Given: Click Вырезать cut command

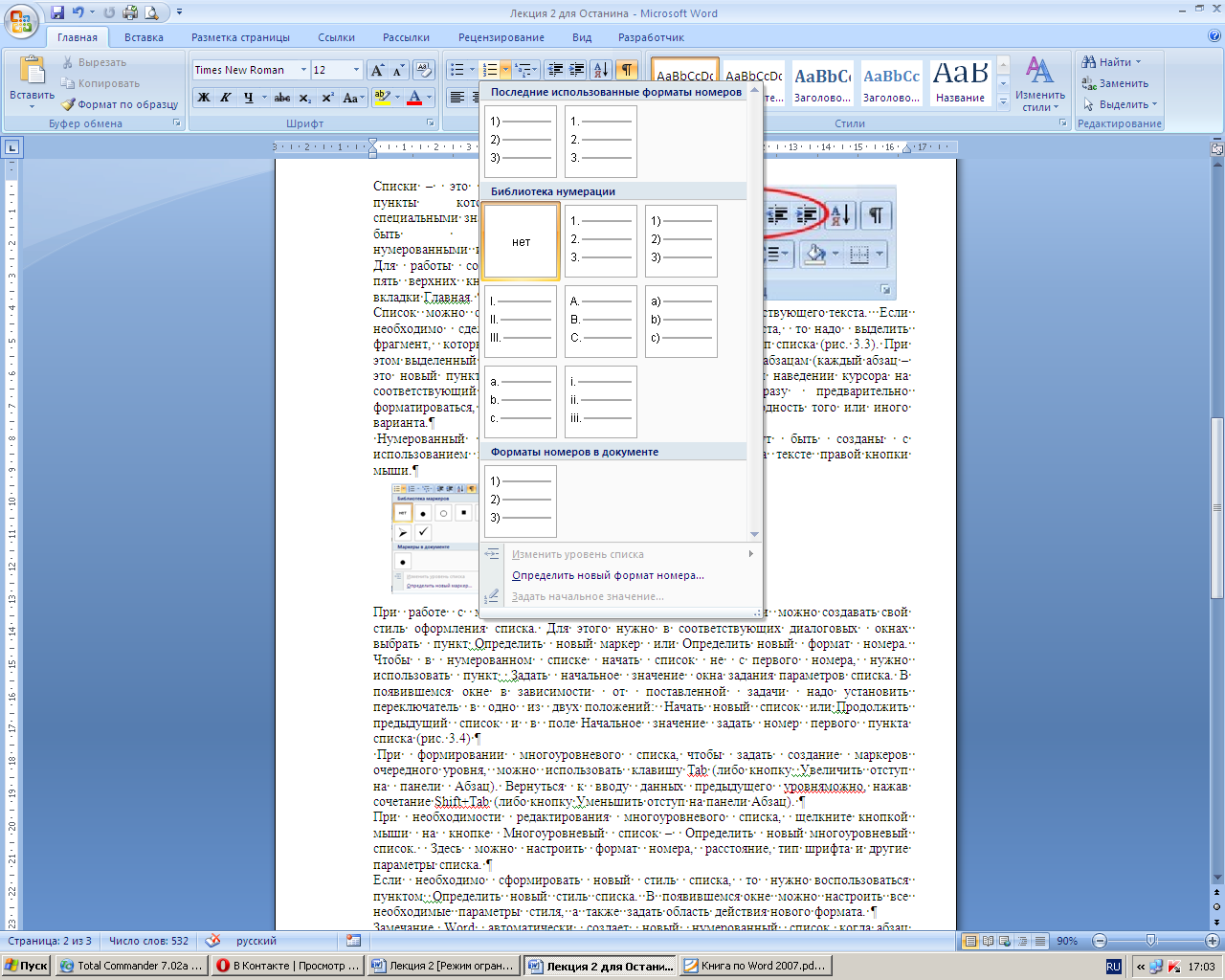Looking at the screenshot, I should point(95,62).
